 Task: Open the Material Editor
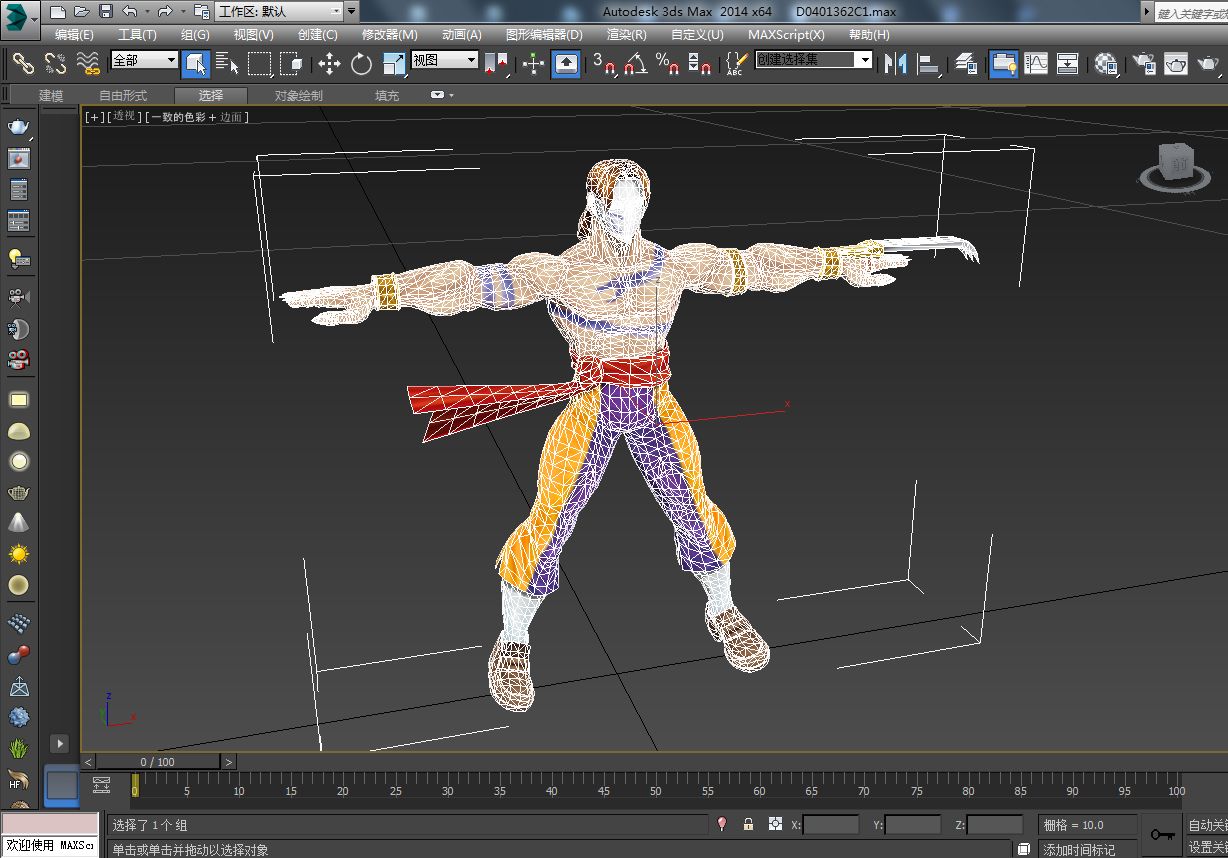point(1105,64)
